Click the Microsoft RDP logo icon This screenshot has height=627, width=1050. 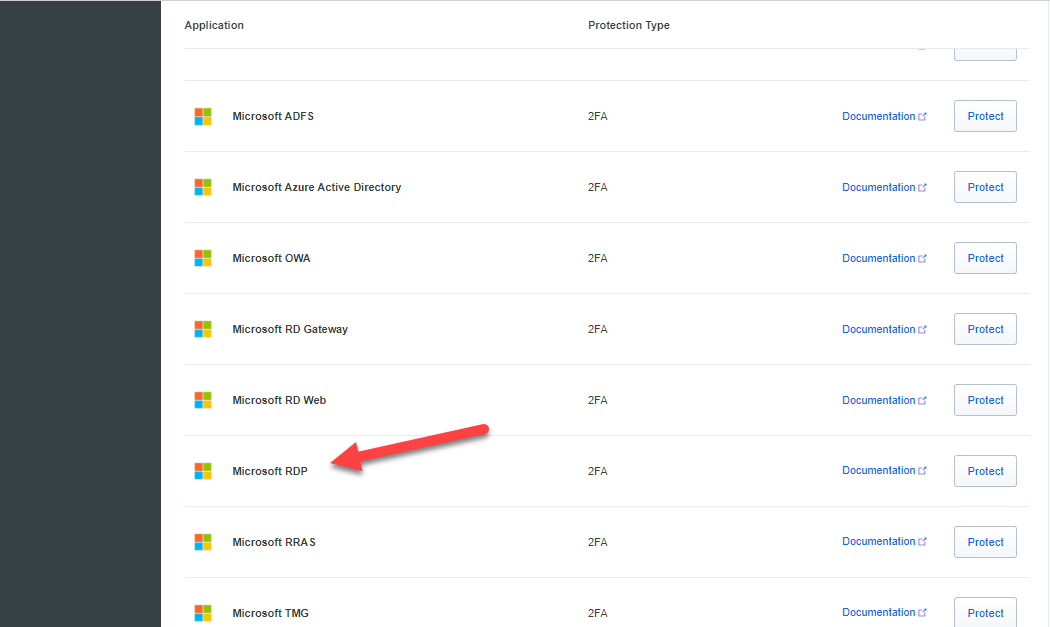[203, 472]
